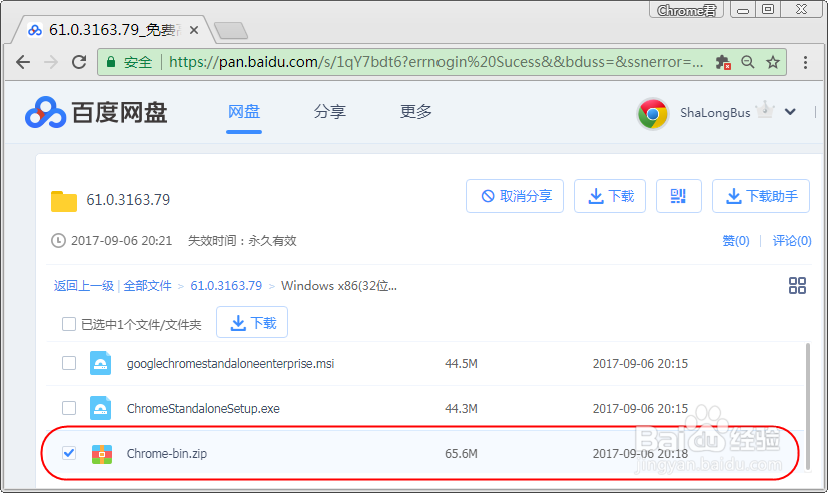
Task: Check the googlechromestandaloneenterprise.msi checkbox
Action: point(69,363)
